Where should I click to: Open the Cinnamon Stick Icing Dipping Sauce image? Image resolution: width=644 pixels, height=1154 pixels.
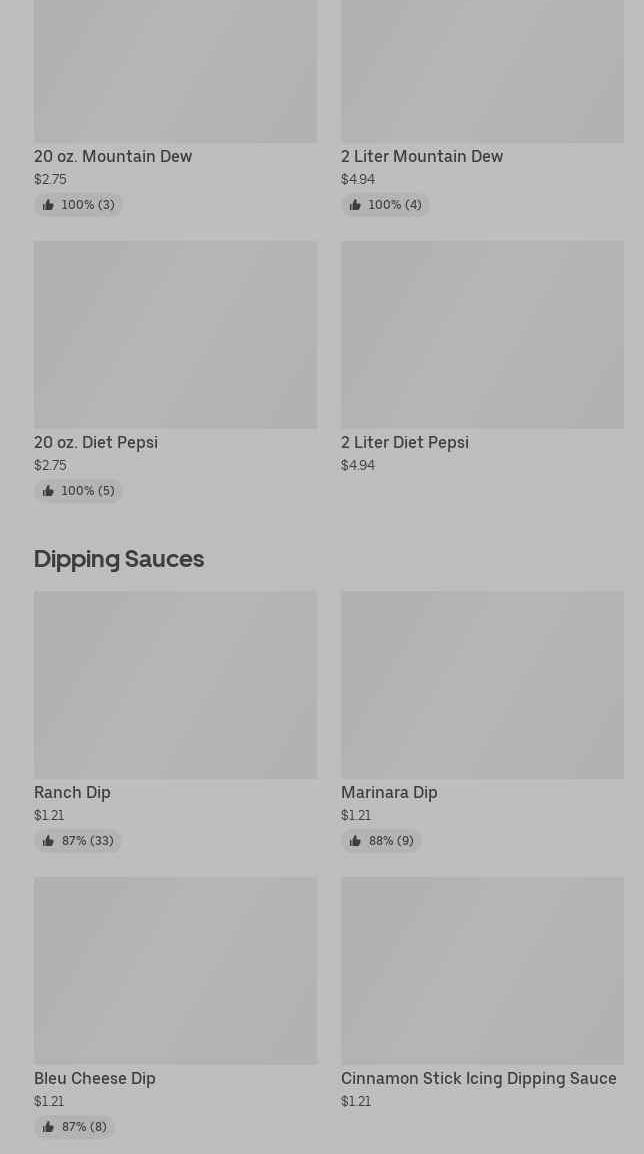pos(482,970)
